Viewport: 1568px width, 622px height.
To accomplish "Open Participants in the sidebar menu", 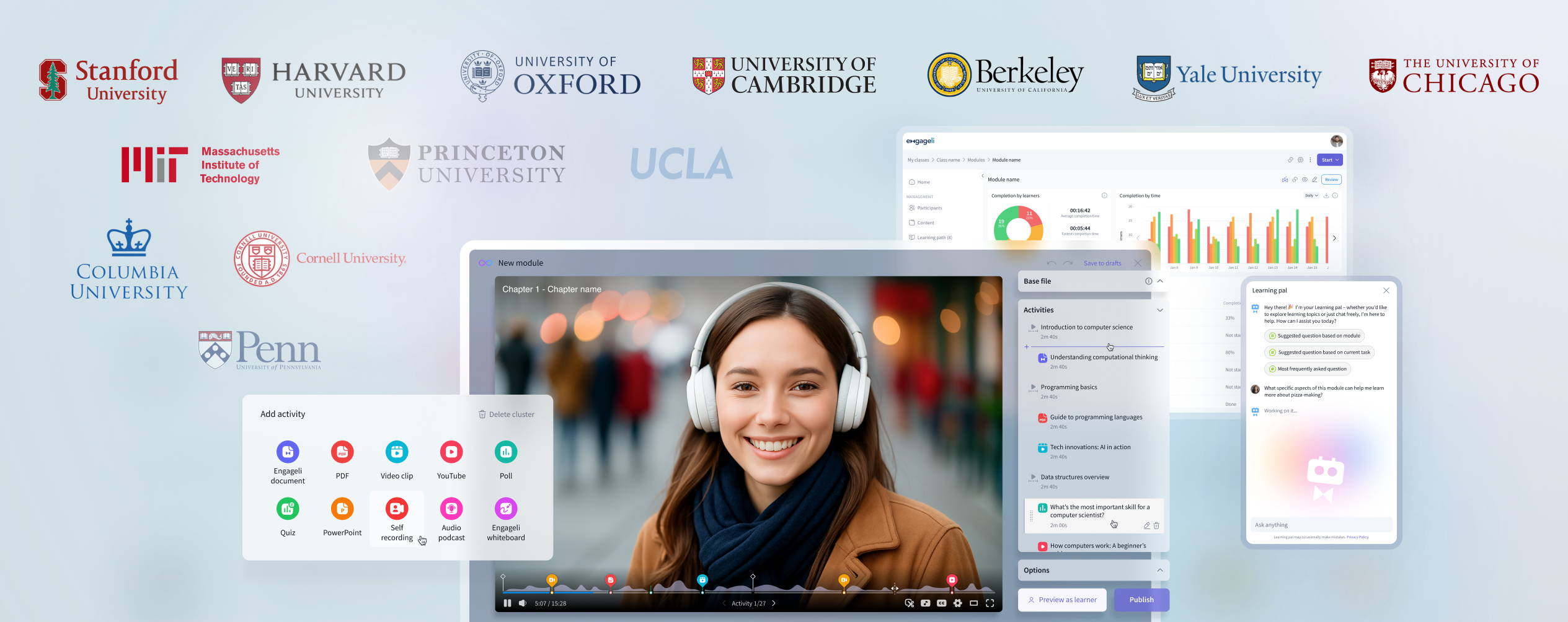I will pos(929,208).
